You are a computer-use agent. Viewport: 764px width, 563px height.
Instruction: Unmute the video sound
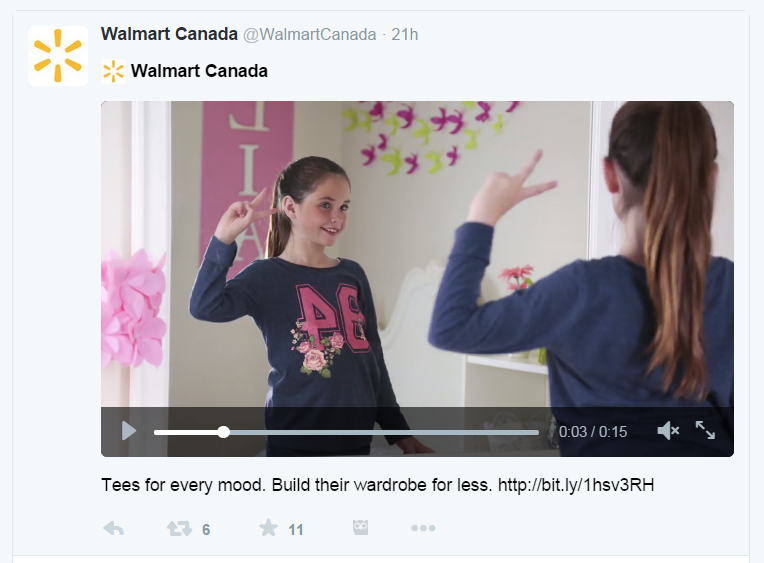668,431
